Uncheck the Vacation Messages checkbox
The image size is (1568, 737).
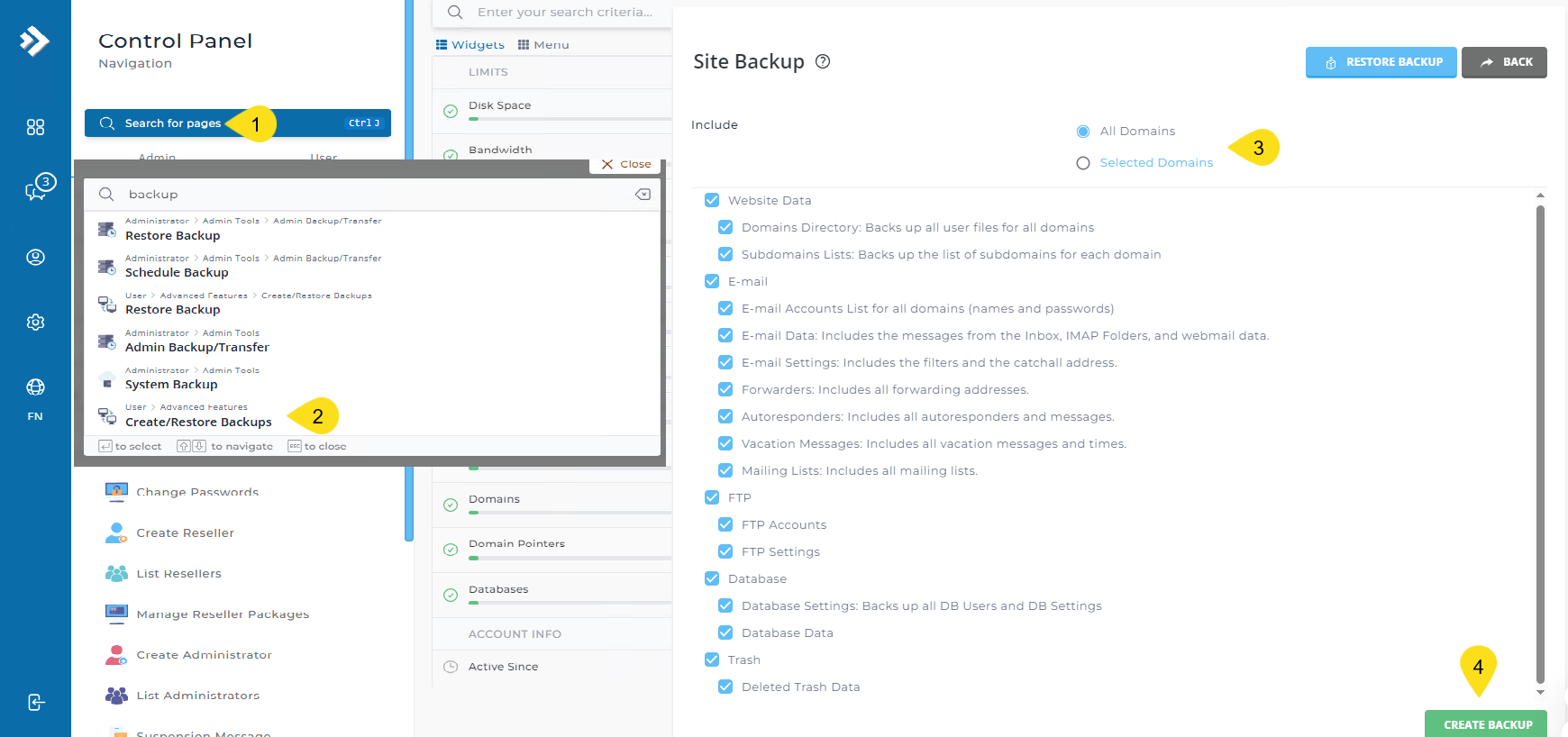click(x=725, y=443)
